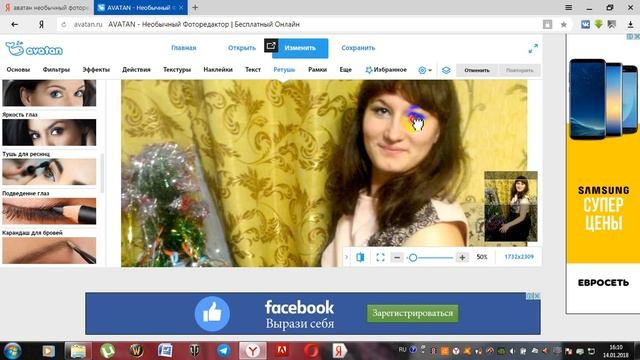
Task: Open uTorrent from the taskbar
Action: click(107, 351)
